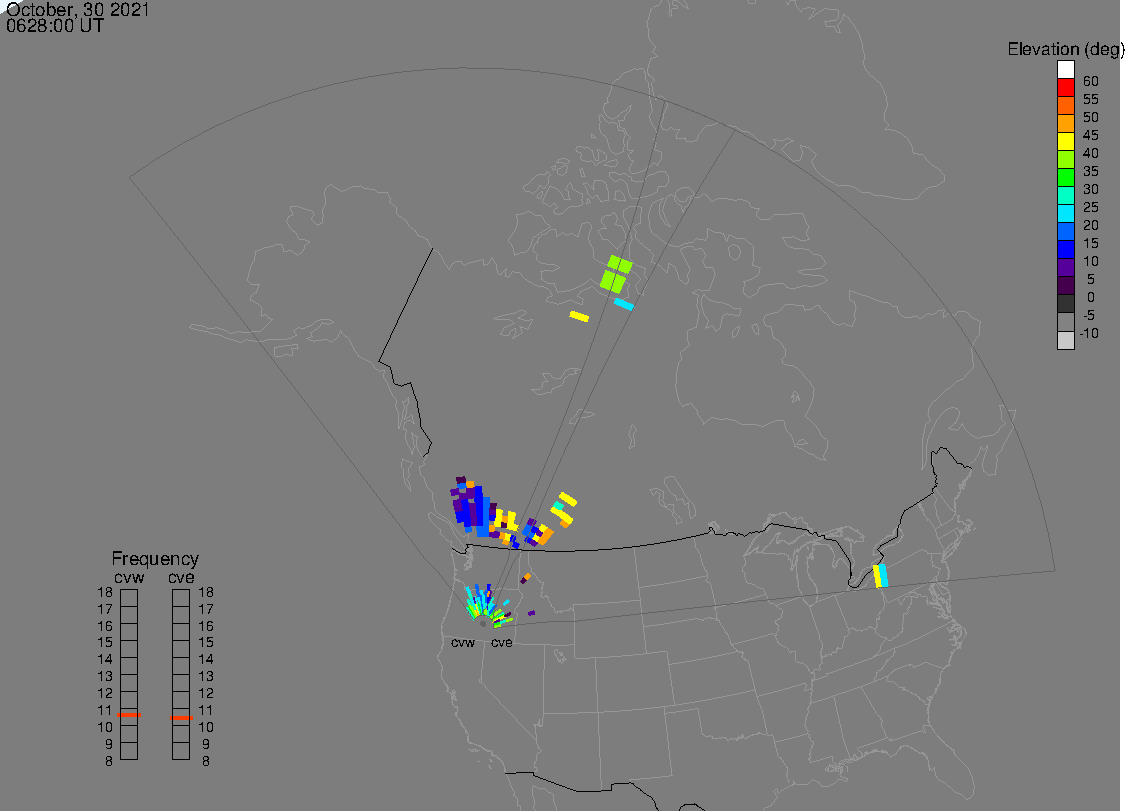Click the "Elevation (deg)" legend title
Viewport: 1125px width, 811px height.
1065,49
